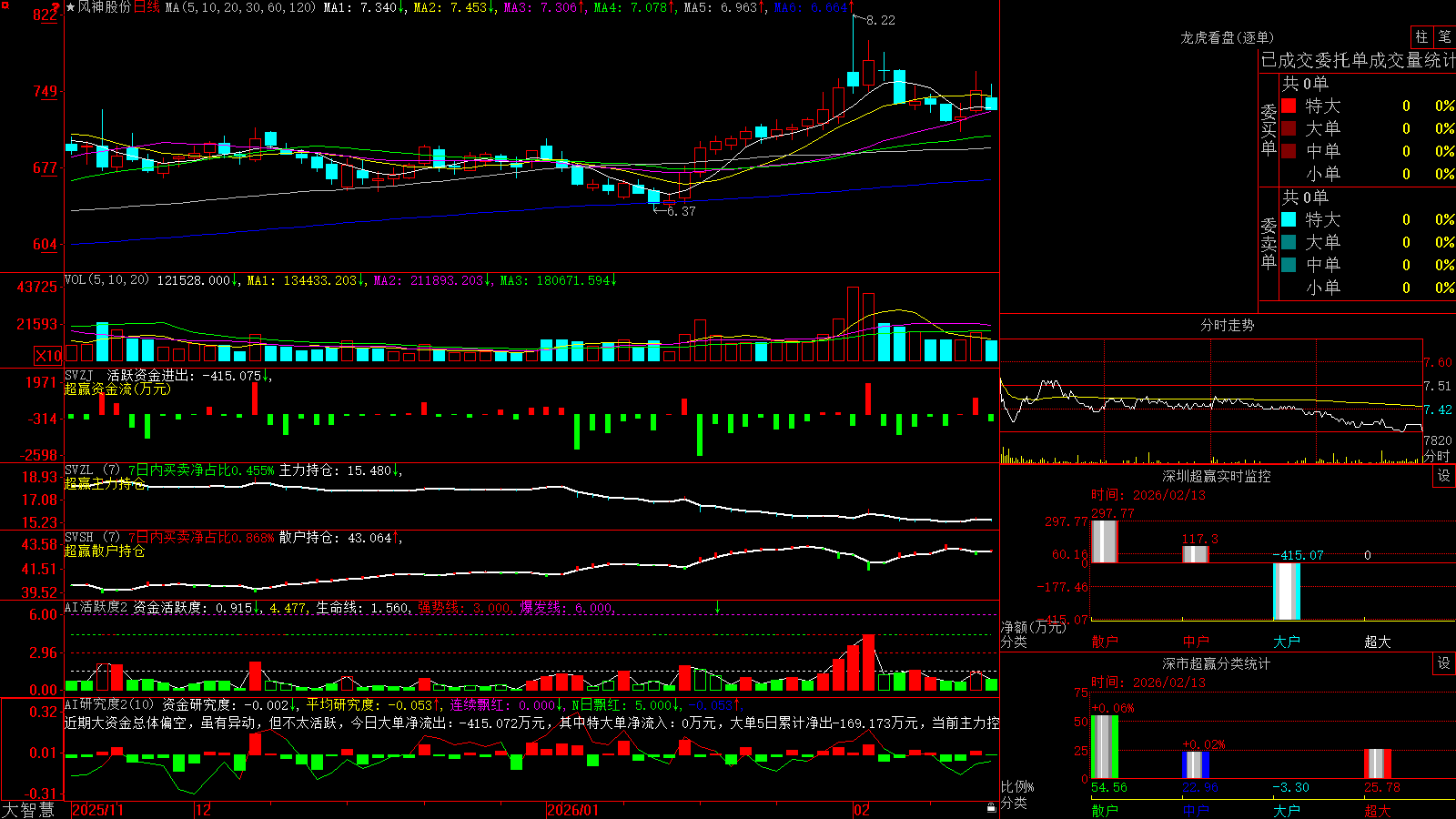The height and width of the screenshot is (819, 1456).
Task: Open 设 settings for 深圳超赢实时监控
Action: coord(1444,476)
